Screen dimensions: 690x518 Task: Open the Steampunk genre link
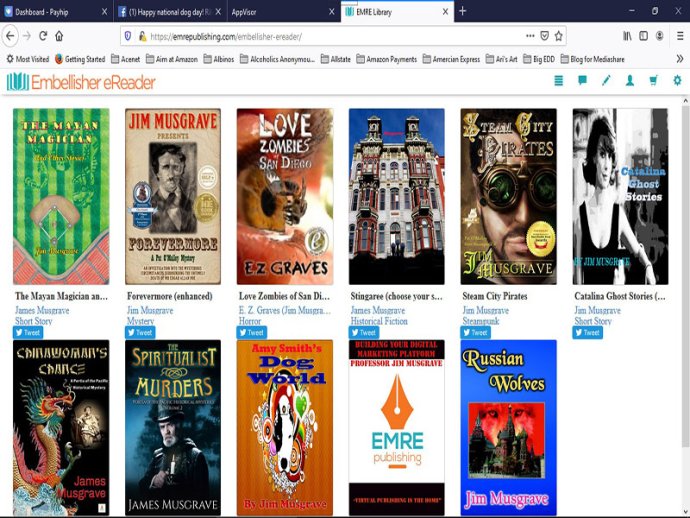pyautogui.click(x=481, y=321)
